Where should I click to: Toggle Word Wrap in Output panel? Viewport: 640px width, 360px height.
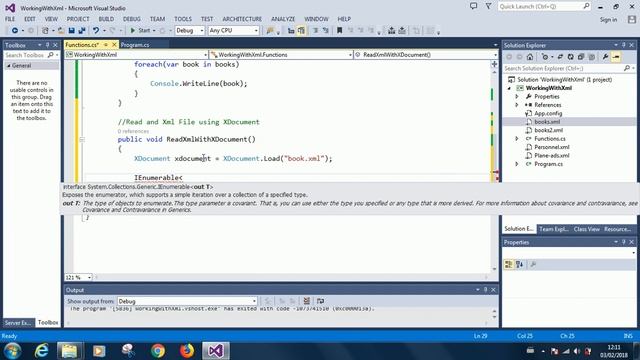[320, 301]
